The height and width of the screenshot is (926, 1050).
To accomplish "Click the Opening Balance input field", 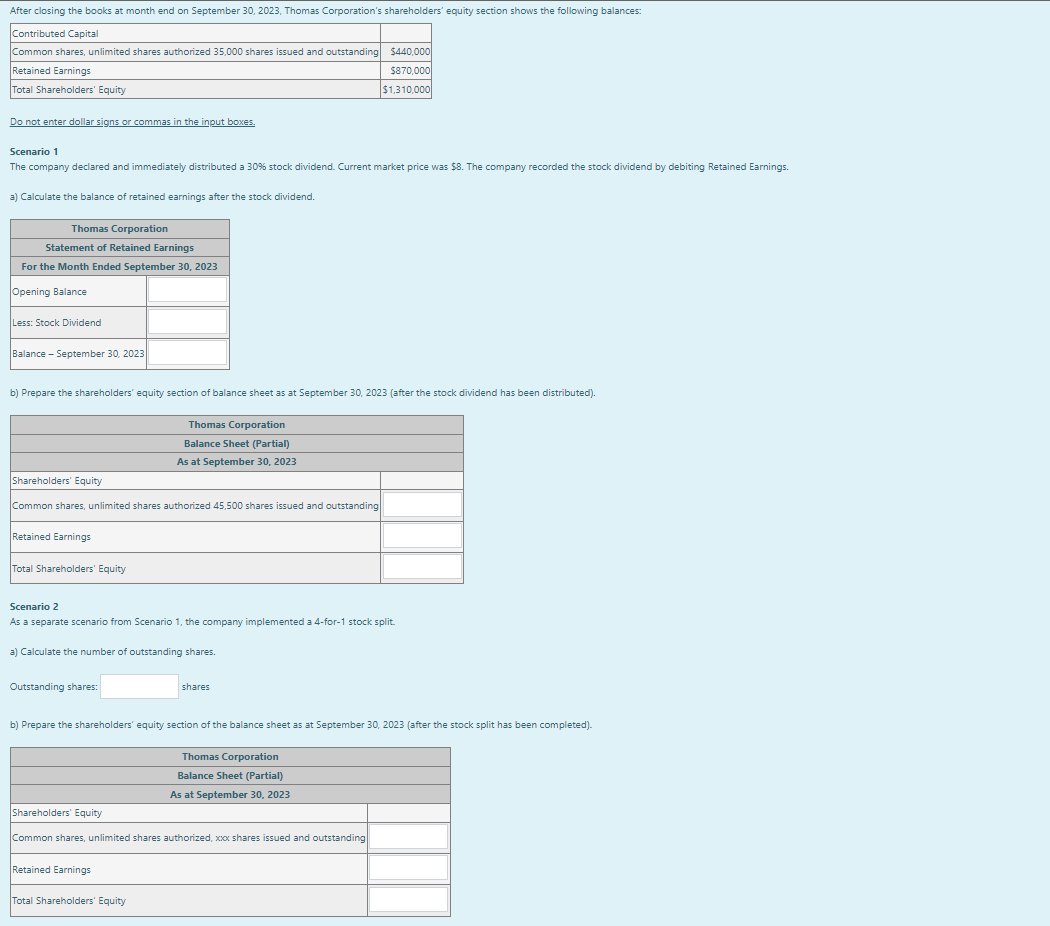I will [187, 290].
